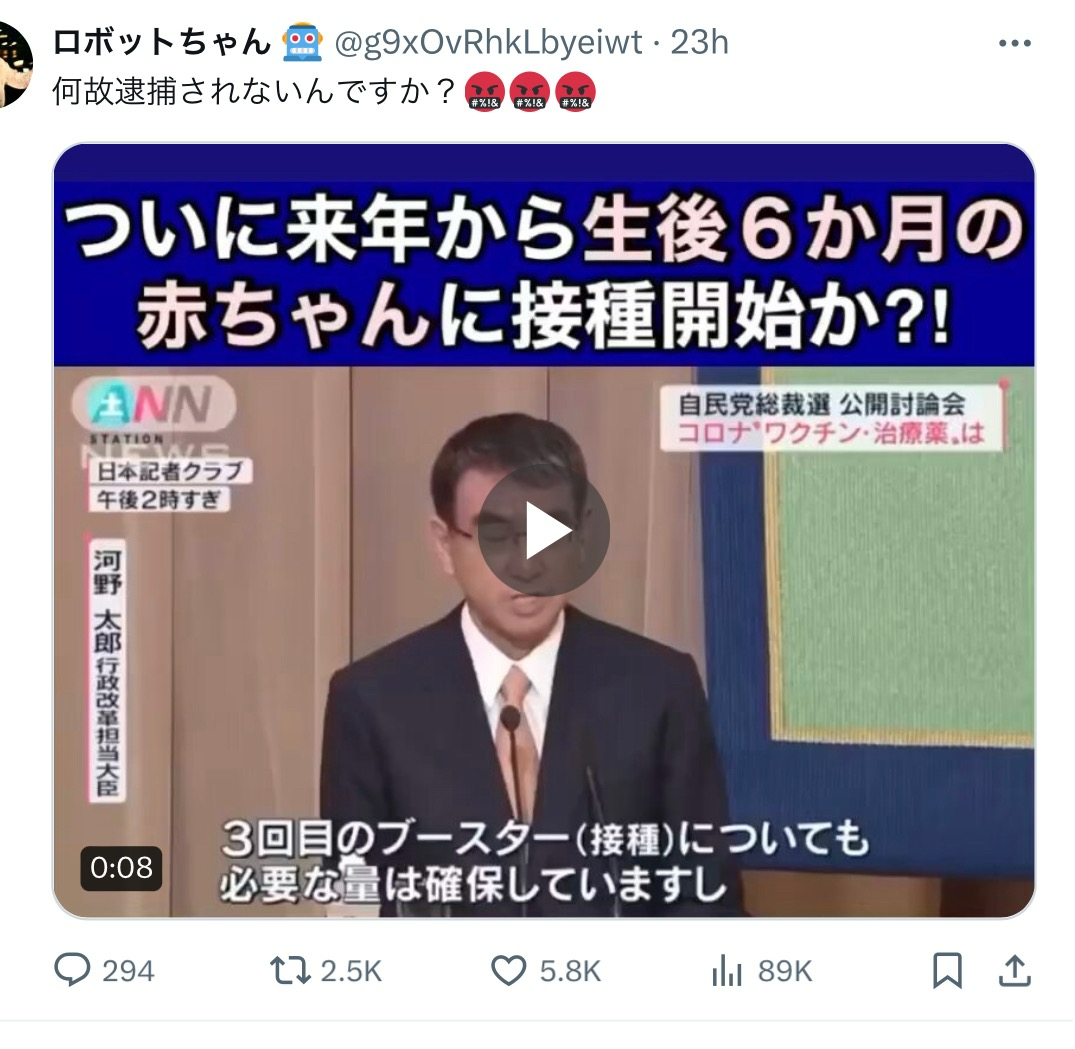Image resolution: width=1075 pixels, height=1049 pixels.
Task: Open the poster's profile avatar
Action: click(12, 65)
